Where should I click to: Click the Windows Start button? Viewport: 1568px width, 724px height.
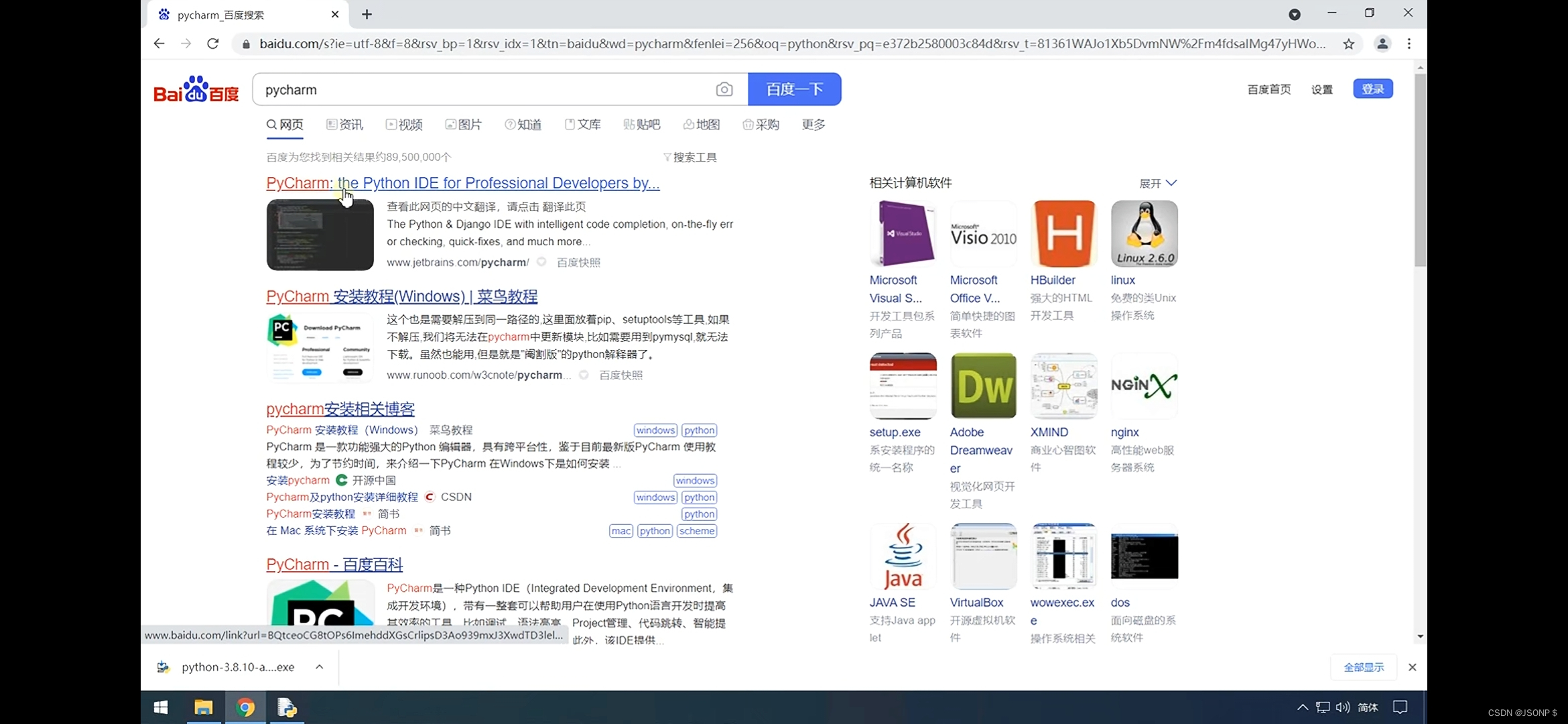point(161,707)
